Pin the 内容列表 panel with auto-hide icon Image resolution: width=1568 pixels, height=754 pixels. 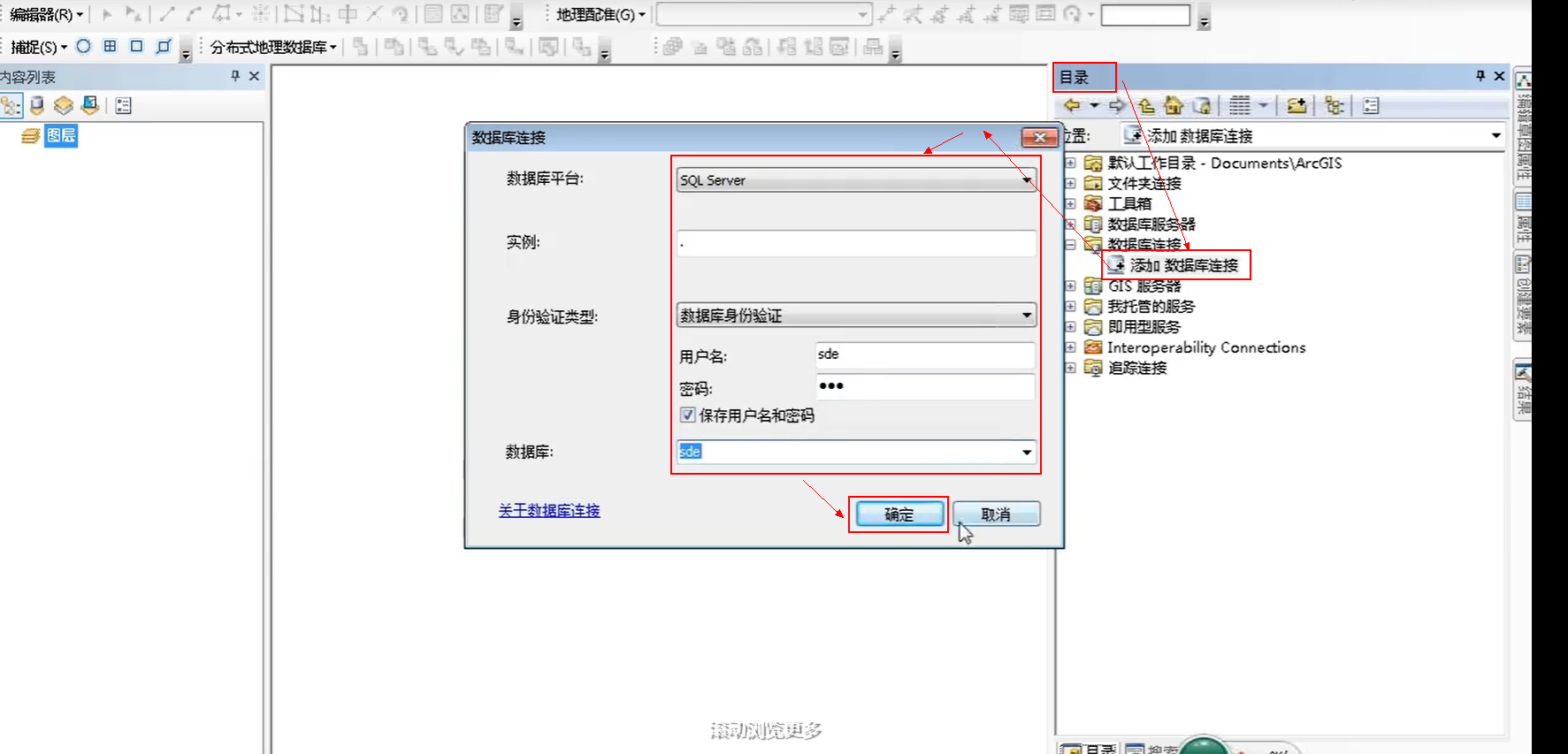[x=235, y=76]
